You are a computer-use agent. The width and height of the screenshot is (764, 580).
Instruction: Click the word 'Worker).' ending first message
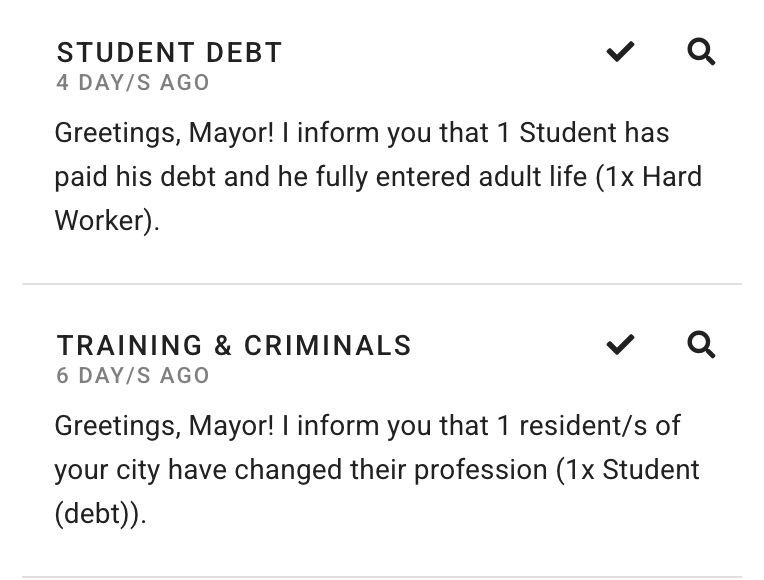(x=107, y=221)
